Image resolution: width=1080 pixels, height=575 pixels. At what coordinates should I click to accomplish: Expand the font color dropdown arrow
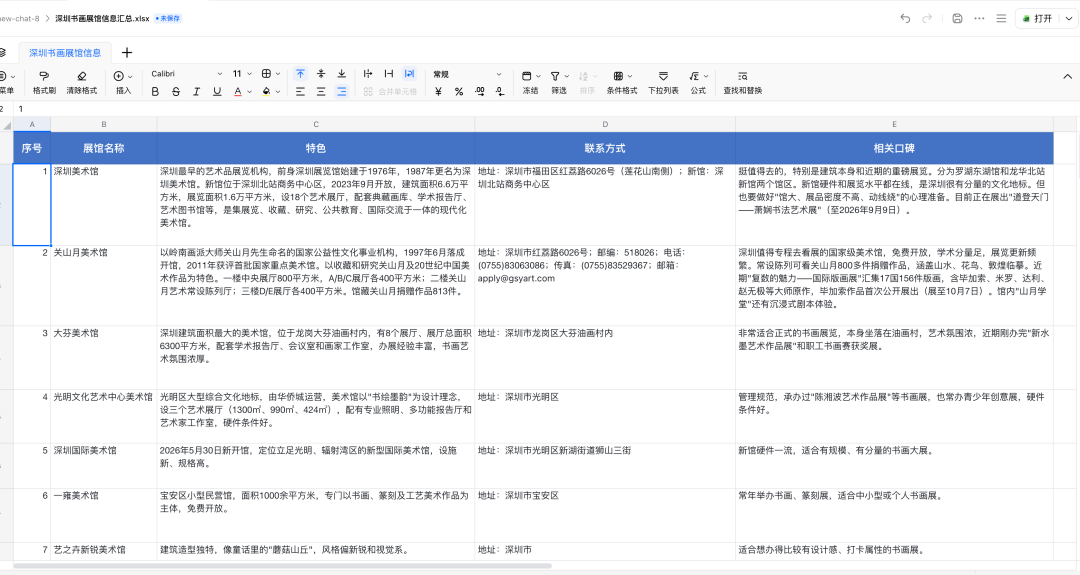point(249,92)
